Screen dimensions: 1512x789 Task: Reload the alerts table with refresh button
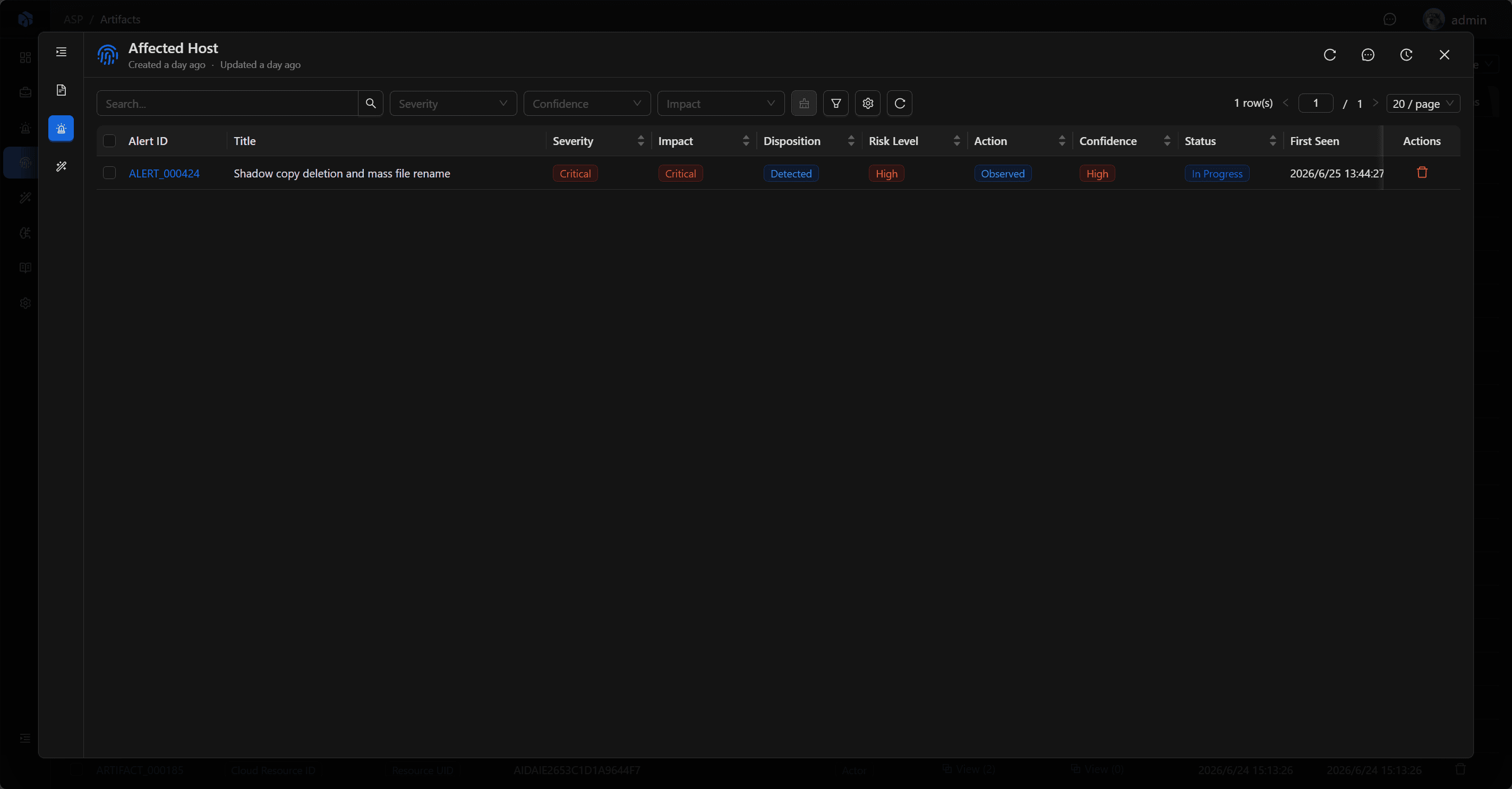tap(900, 103)
